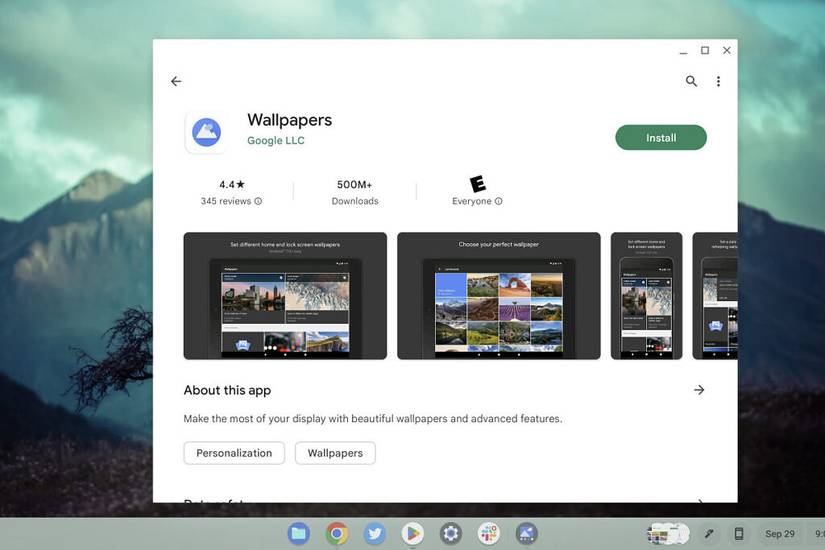Open the third phone screenshot thumbnail
The width and height of the screenshot is (825, 550).
(647, 296)
